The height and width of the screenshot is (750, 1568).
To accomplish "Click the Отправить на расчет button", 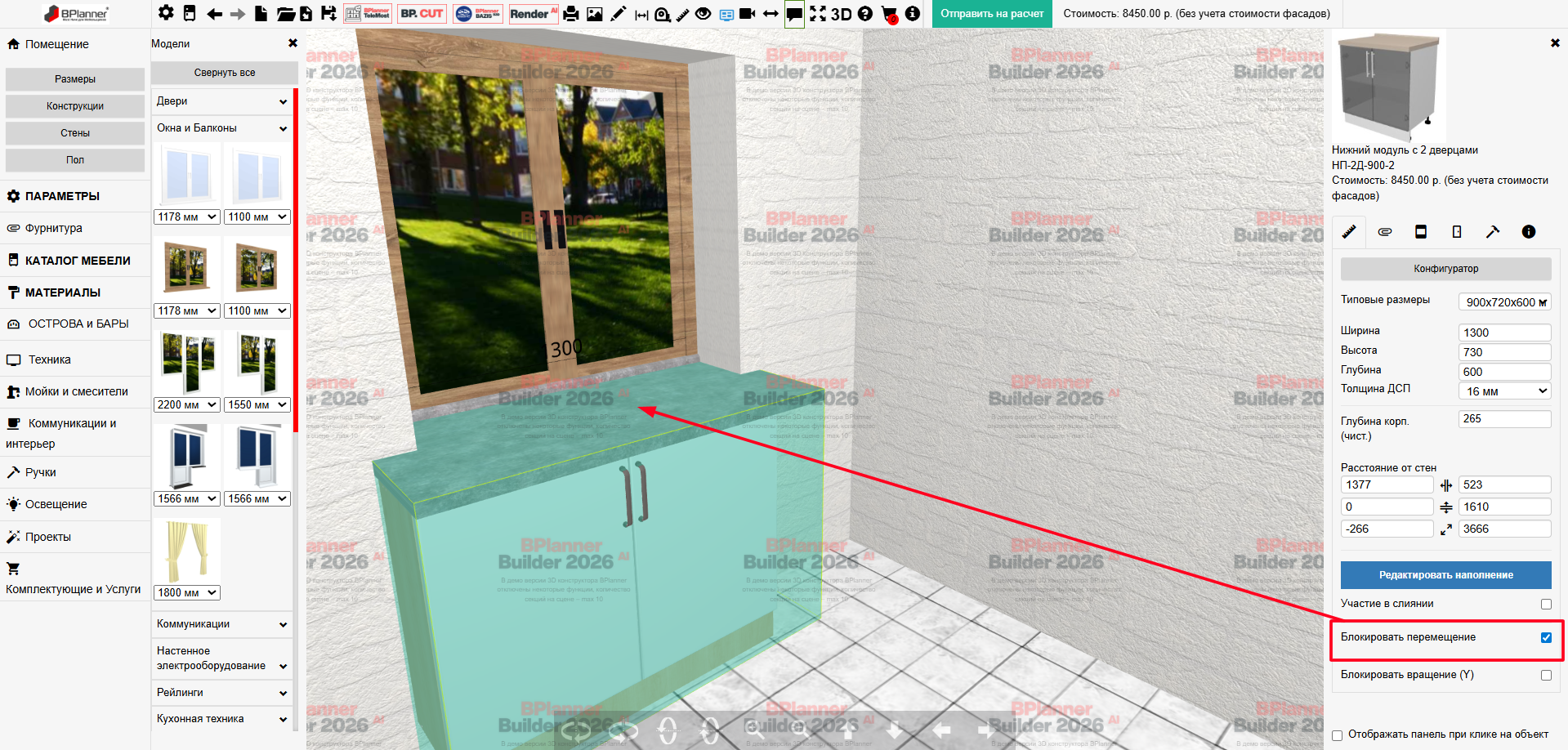I will coord(992,14).
